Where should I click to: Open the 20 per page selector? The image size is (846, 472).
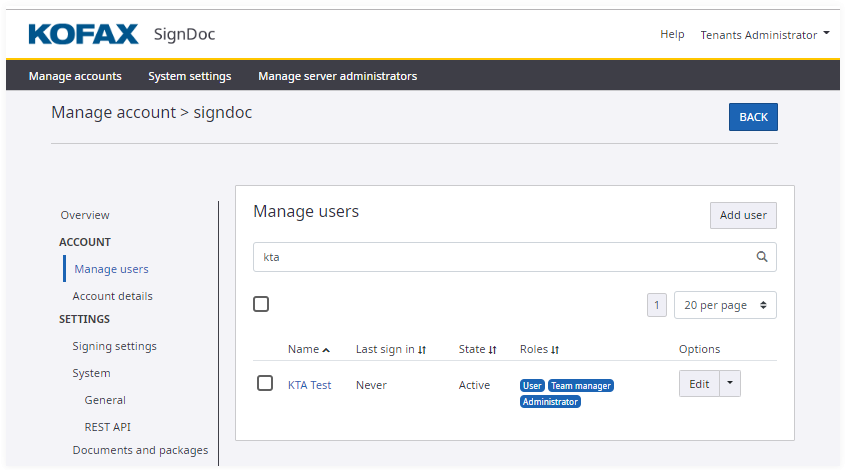click(x=725, y=305)
